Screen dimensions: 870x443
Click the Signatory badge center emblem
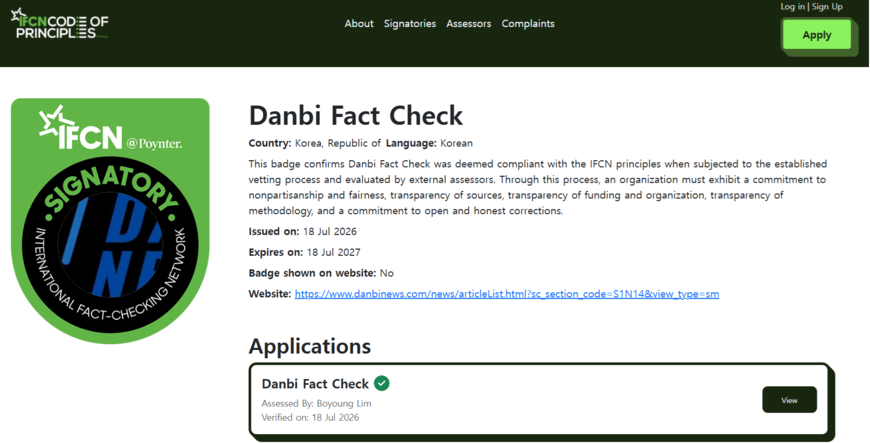point(110,245)
